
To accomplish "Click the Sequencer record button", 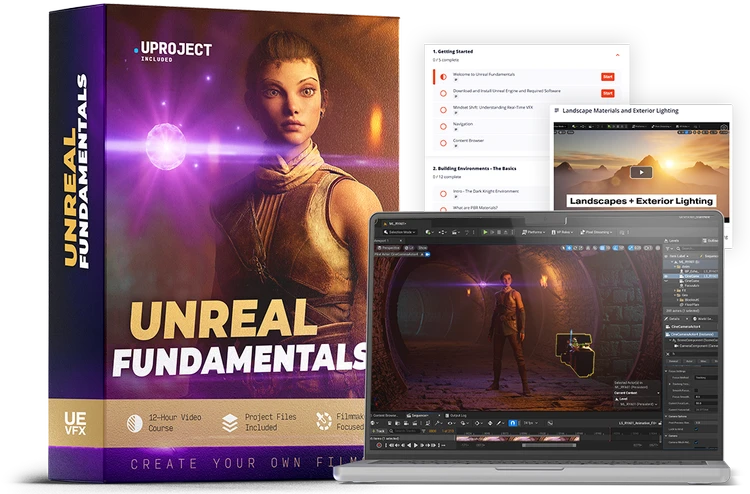I will pyautogui.click(x=379, y=446).
